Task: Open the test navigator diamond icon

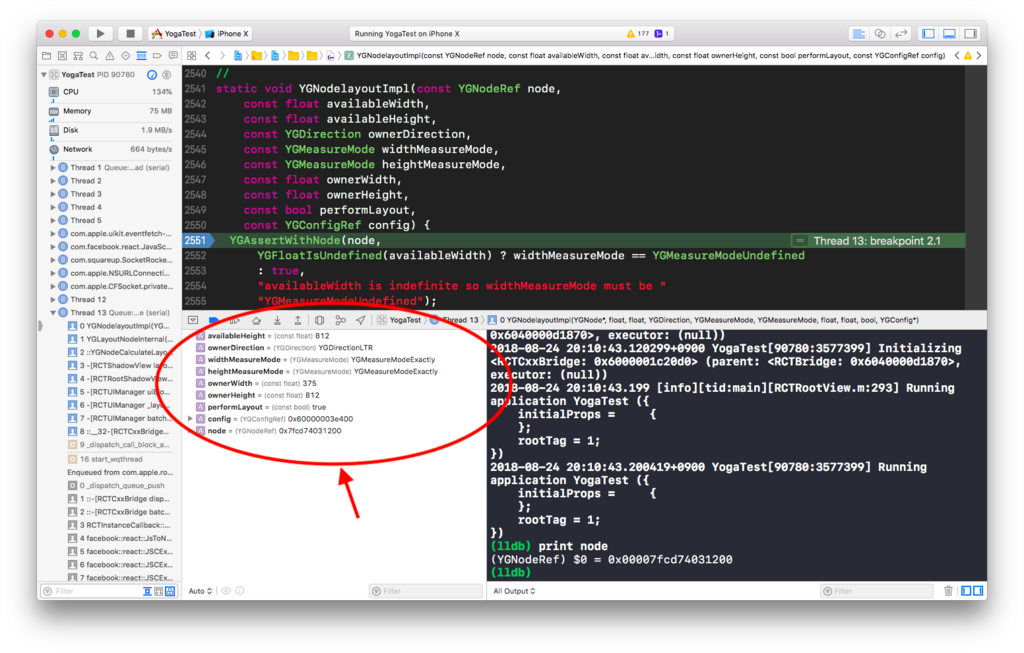Action: pyautogui.click(x=125, y=56)
